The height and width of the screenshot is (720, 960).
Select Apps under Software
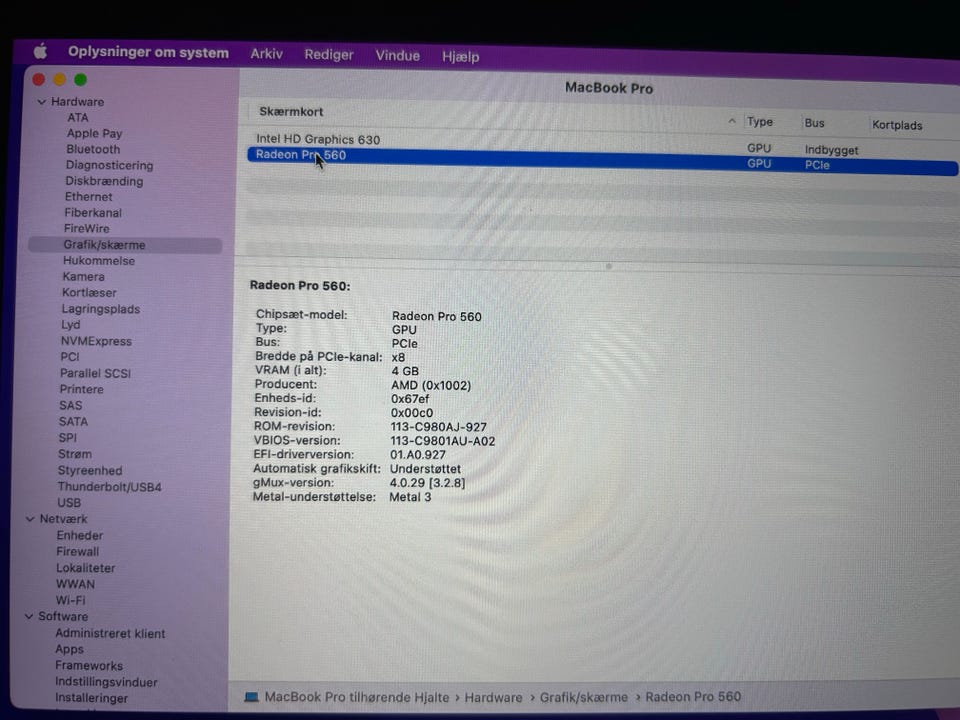pos(69,650)
